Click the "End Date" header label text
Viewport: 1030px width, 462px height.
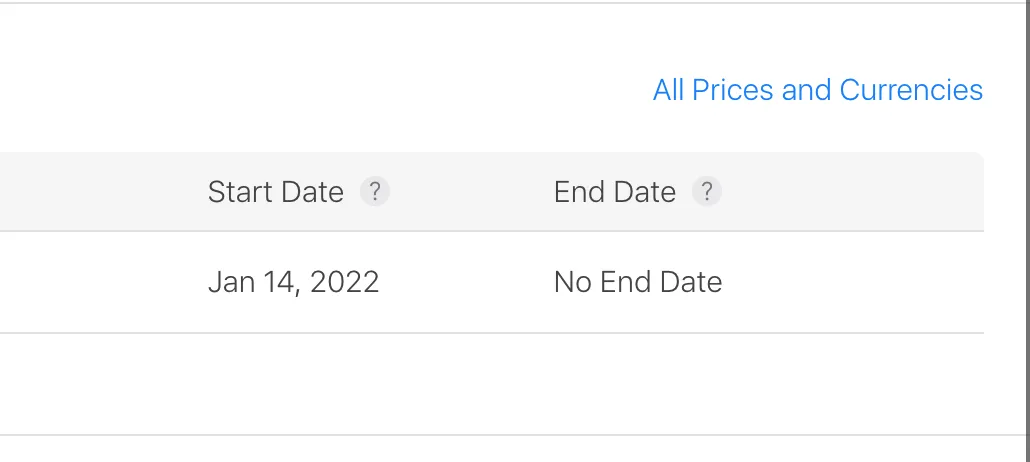pyautogui.click(x=614, y=192)
